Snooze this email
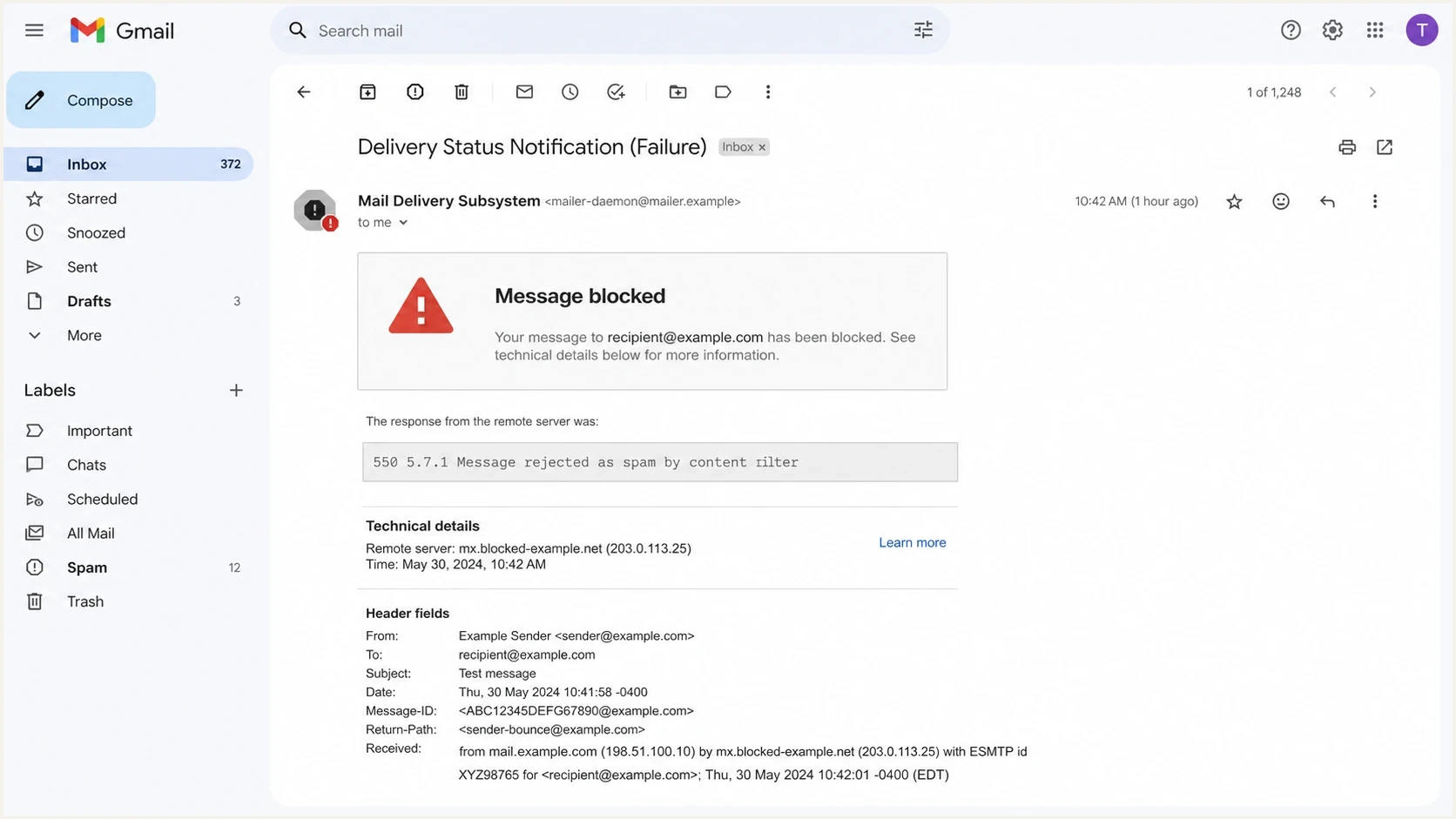Image resolution: width=1456 pixels, height=819 pixels. tap(570, 91)
